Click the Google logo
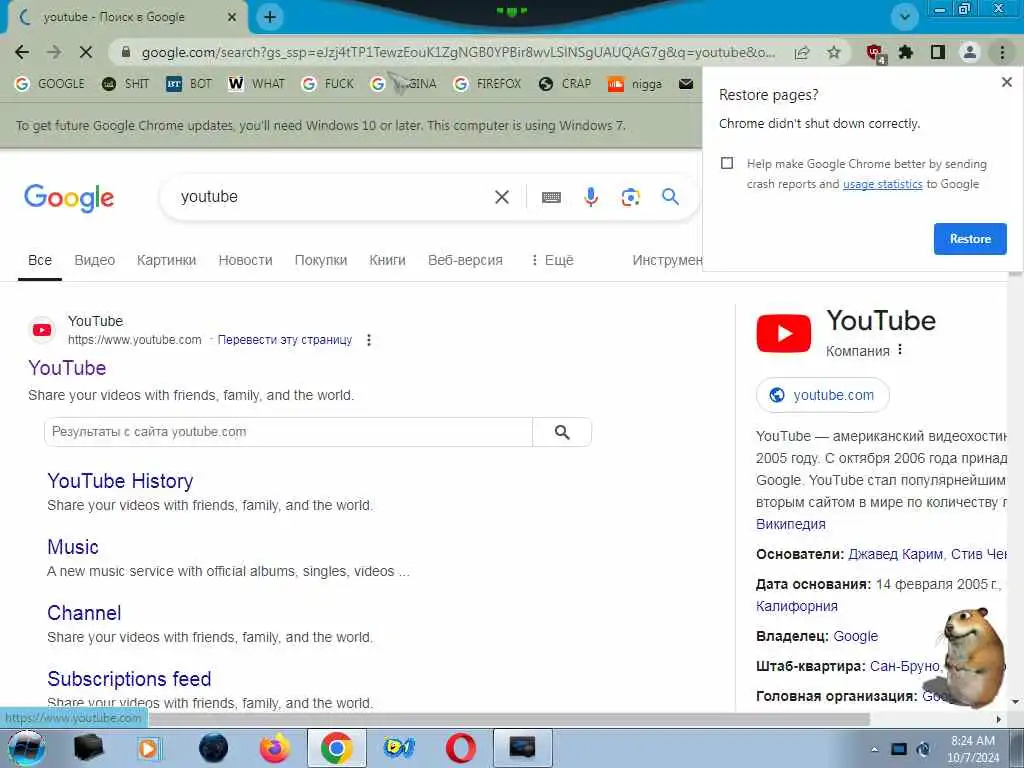1024x768 pixels. click(69, 198)
